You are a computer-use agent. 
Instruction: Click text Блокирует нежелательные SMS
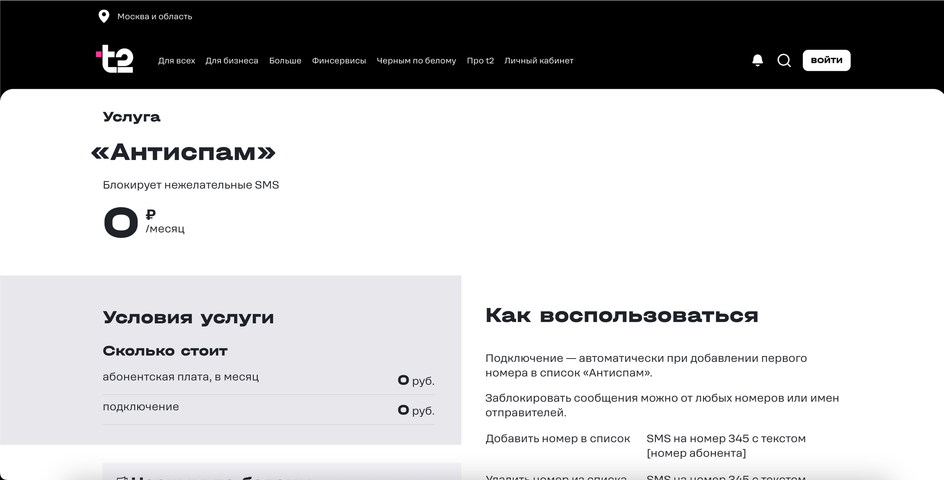point(191,185)
